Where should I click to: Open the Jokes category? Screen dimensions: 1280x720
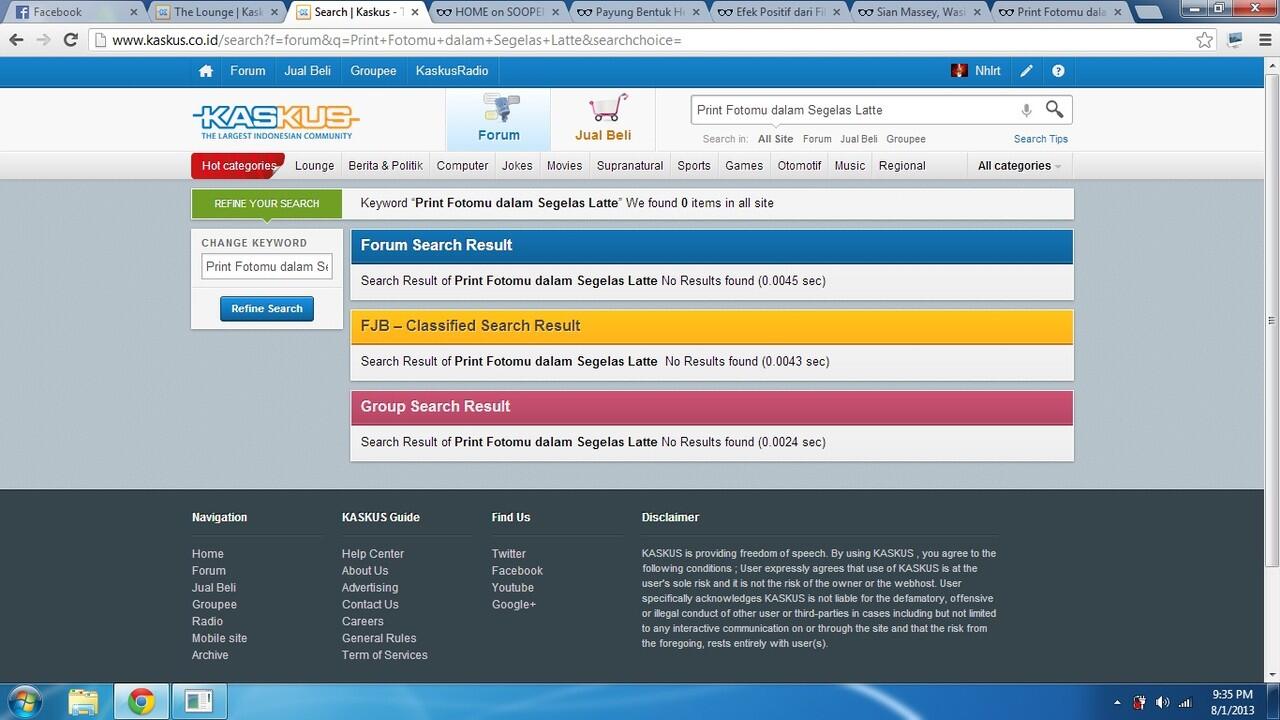tap(517, 166)
